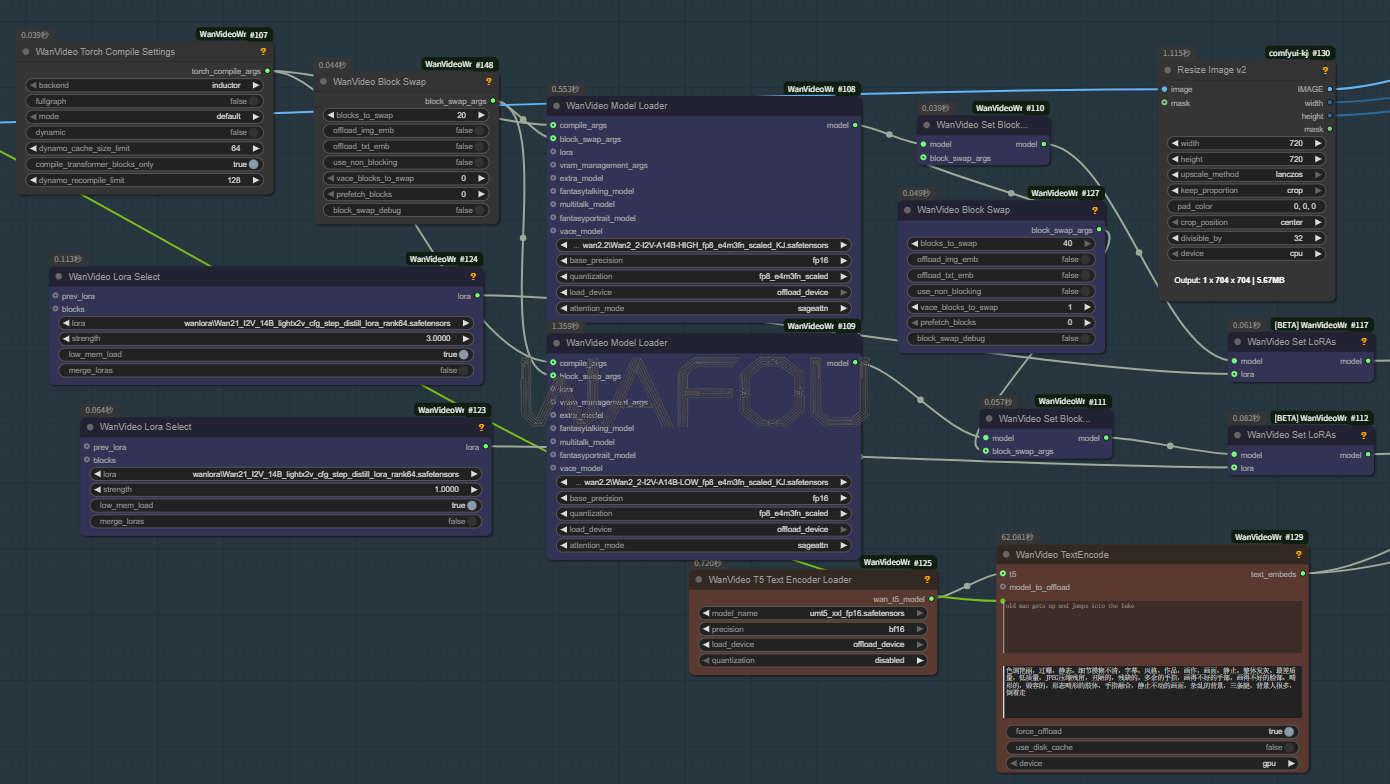Open crop_position center dropdown

[1248, 222]
